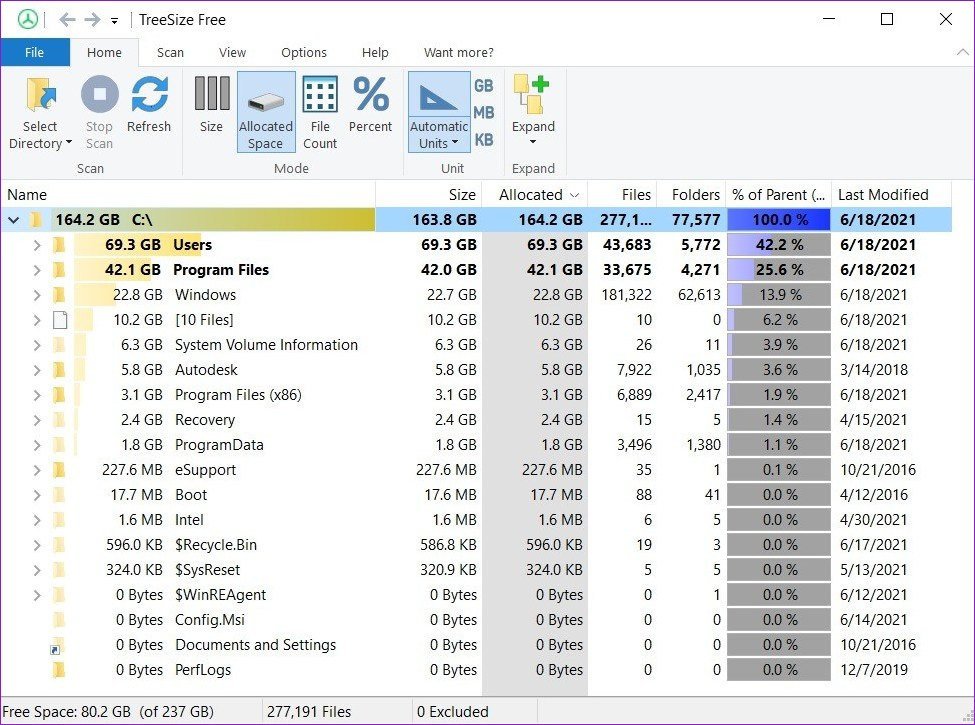Navigate forward with the right arrow
The image size is (975, 725).
pyautogui.click(x=92, y=20)
